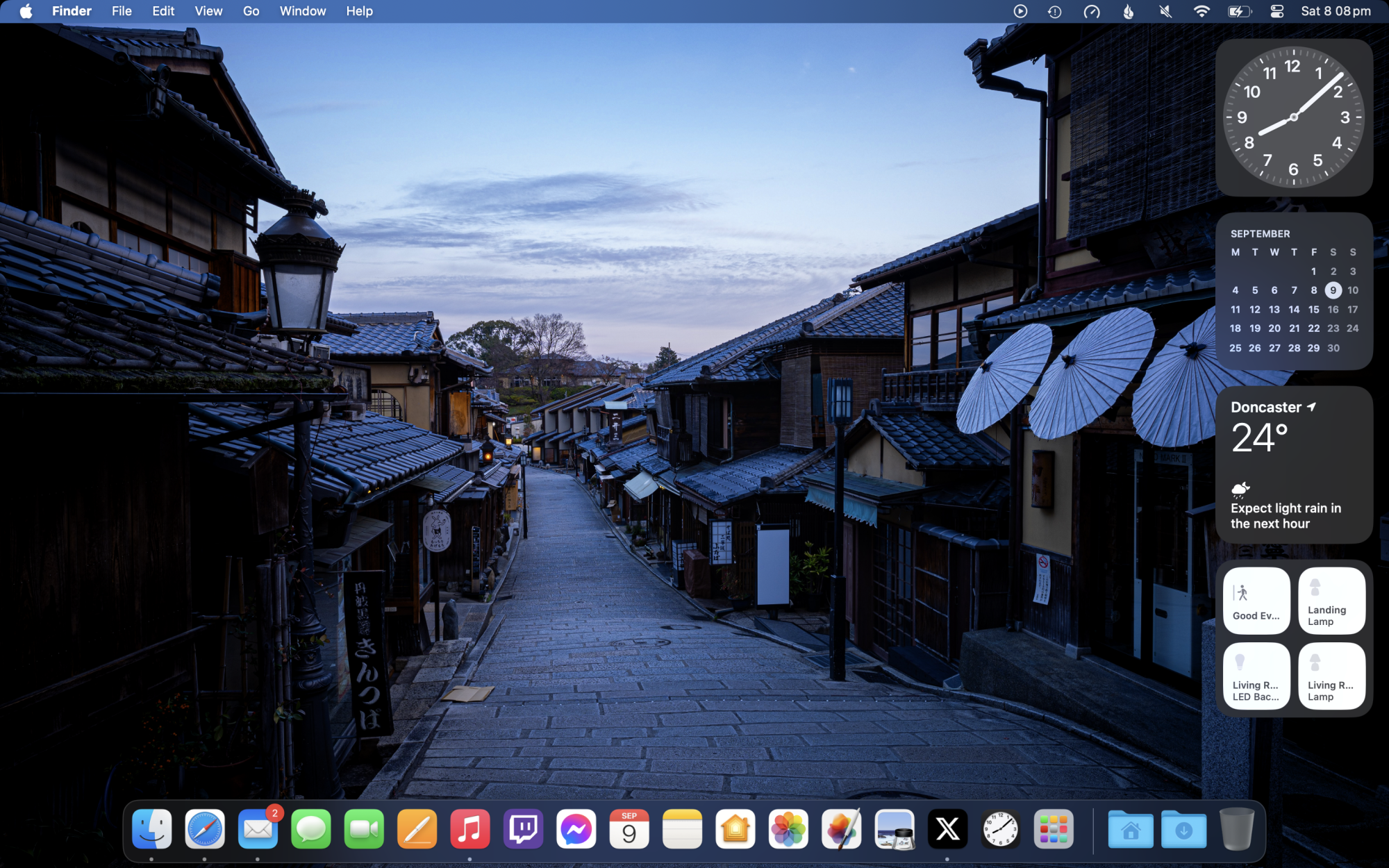Click the menu bar date and time
Screen dimensions: 1389x868
(x=1336, y=11)
